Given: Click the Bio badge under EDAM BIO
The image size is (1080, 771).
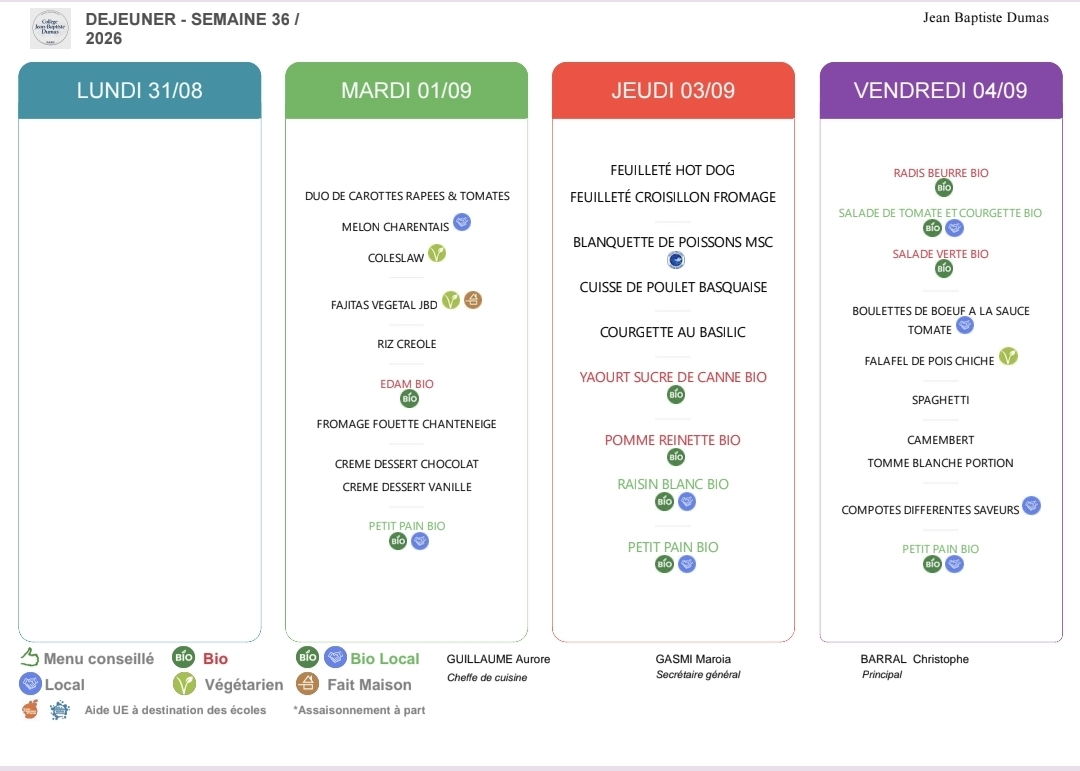Looking at the screenshot, I should pyautogui.click(x=410, y=398).
